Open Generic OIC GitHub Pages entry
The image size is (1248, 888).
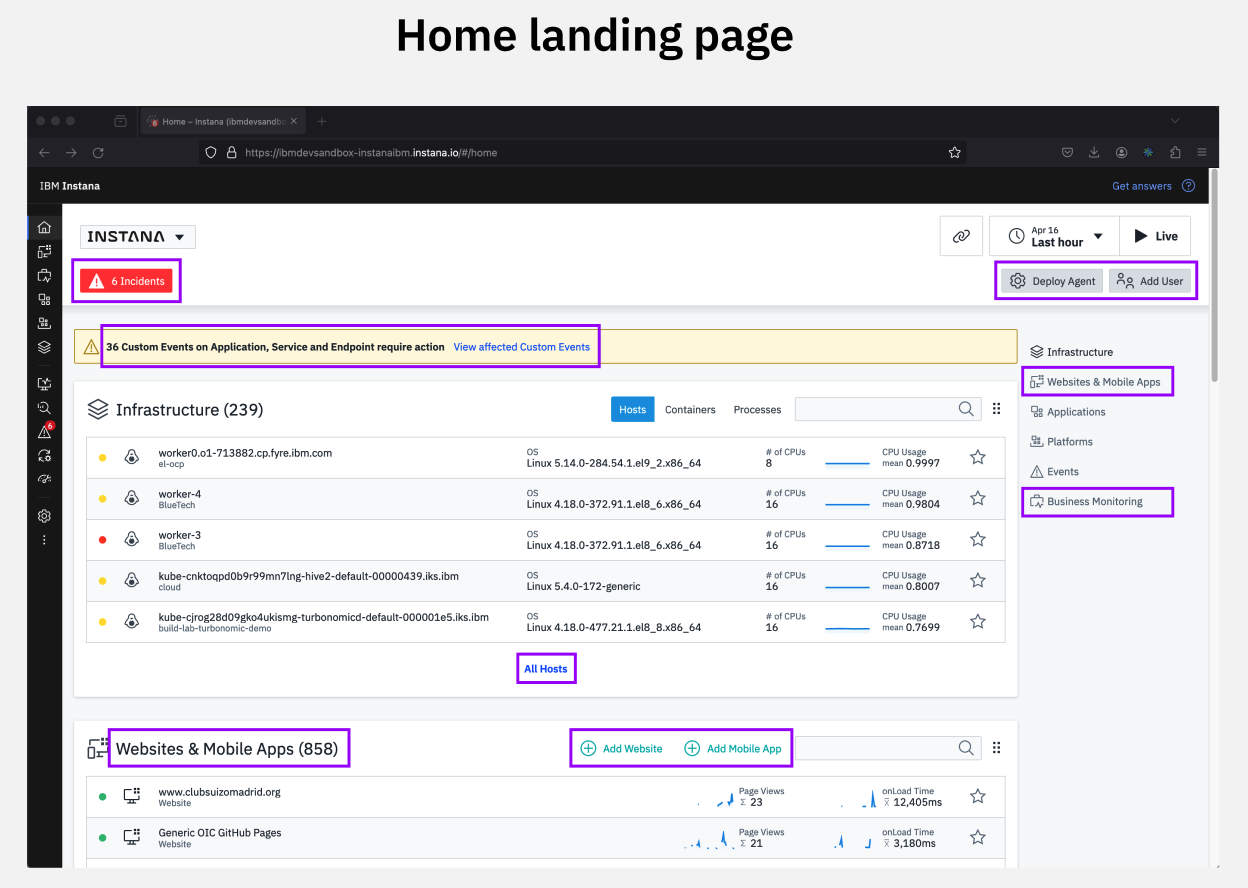(219, 833)
